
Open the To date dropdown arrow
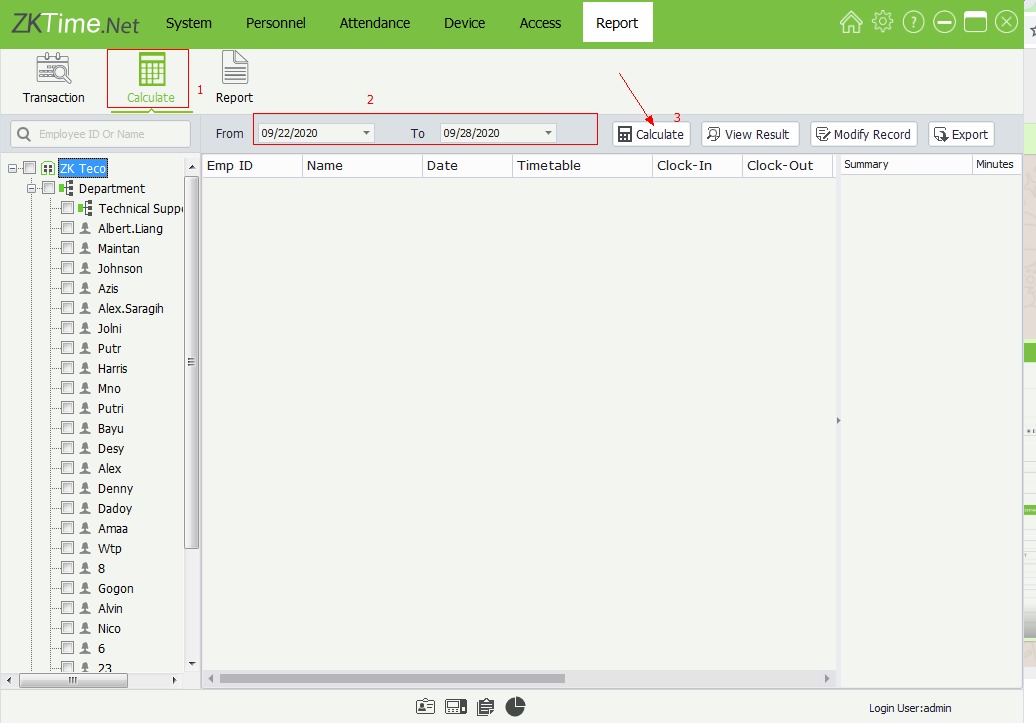548,133
